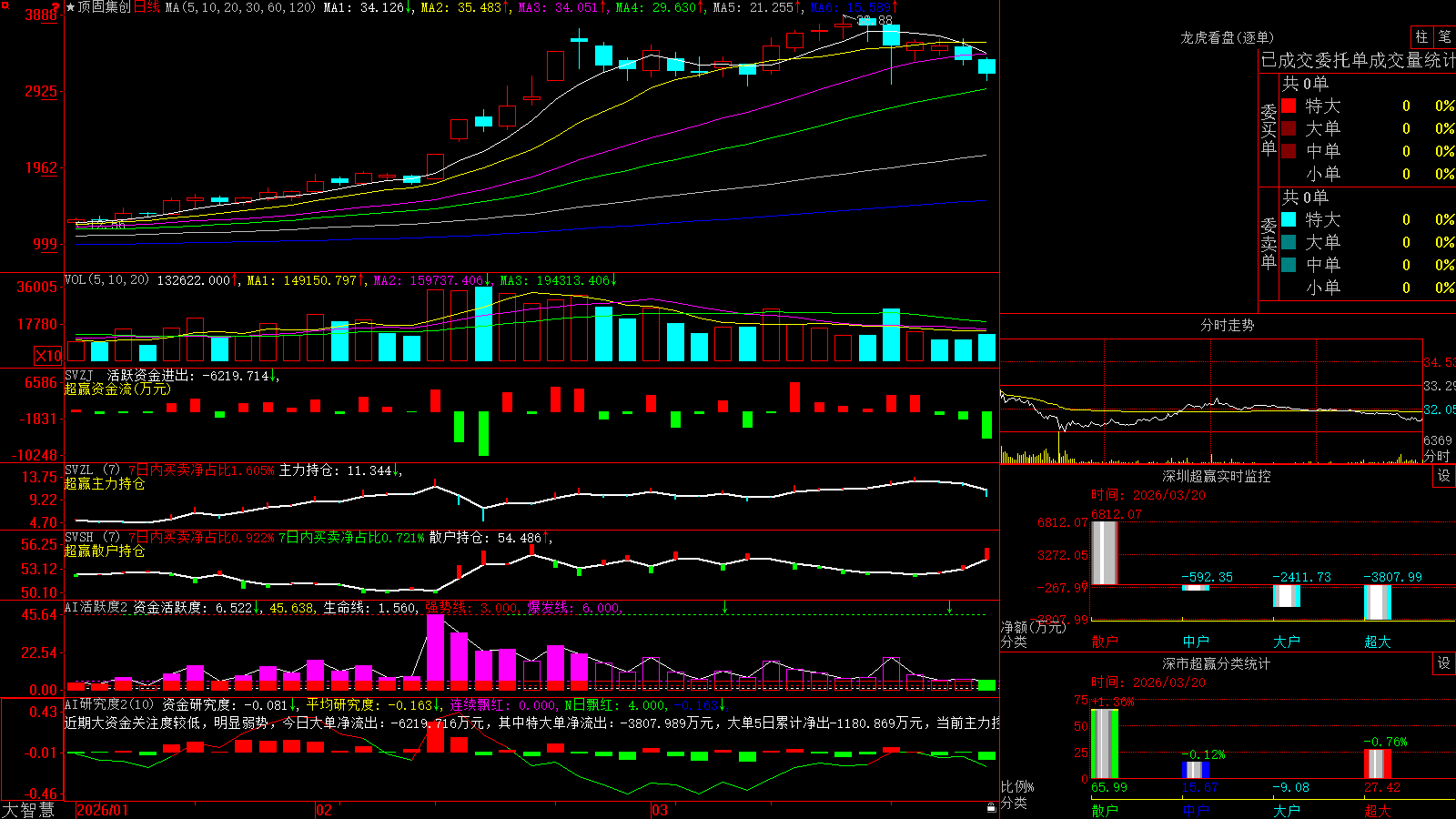Select the 超大 category tab in 深市超赢分类统计

click(x=1378, y=811)
